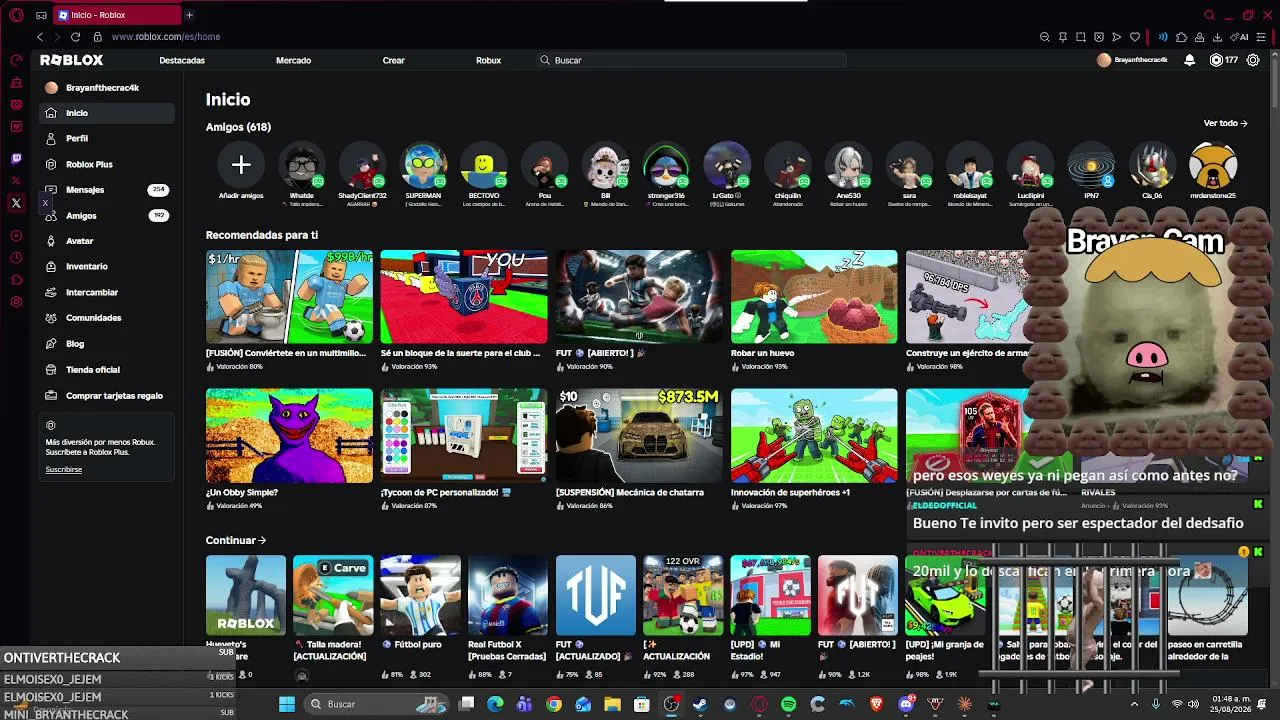This screenshot has height=720, width=1280.
Task: Open Blog in the sidebar
Action: click(107, 343)
